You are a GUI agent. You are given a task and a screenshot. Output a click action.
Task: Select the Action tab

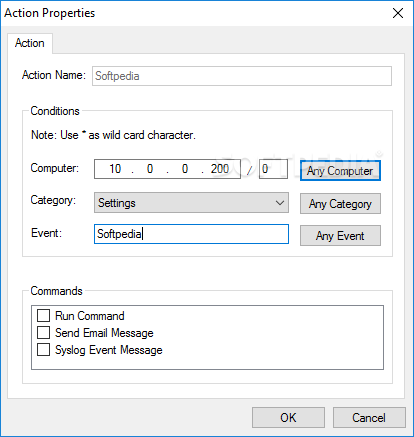(x=30, y=43)
